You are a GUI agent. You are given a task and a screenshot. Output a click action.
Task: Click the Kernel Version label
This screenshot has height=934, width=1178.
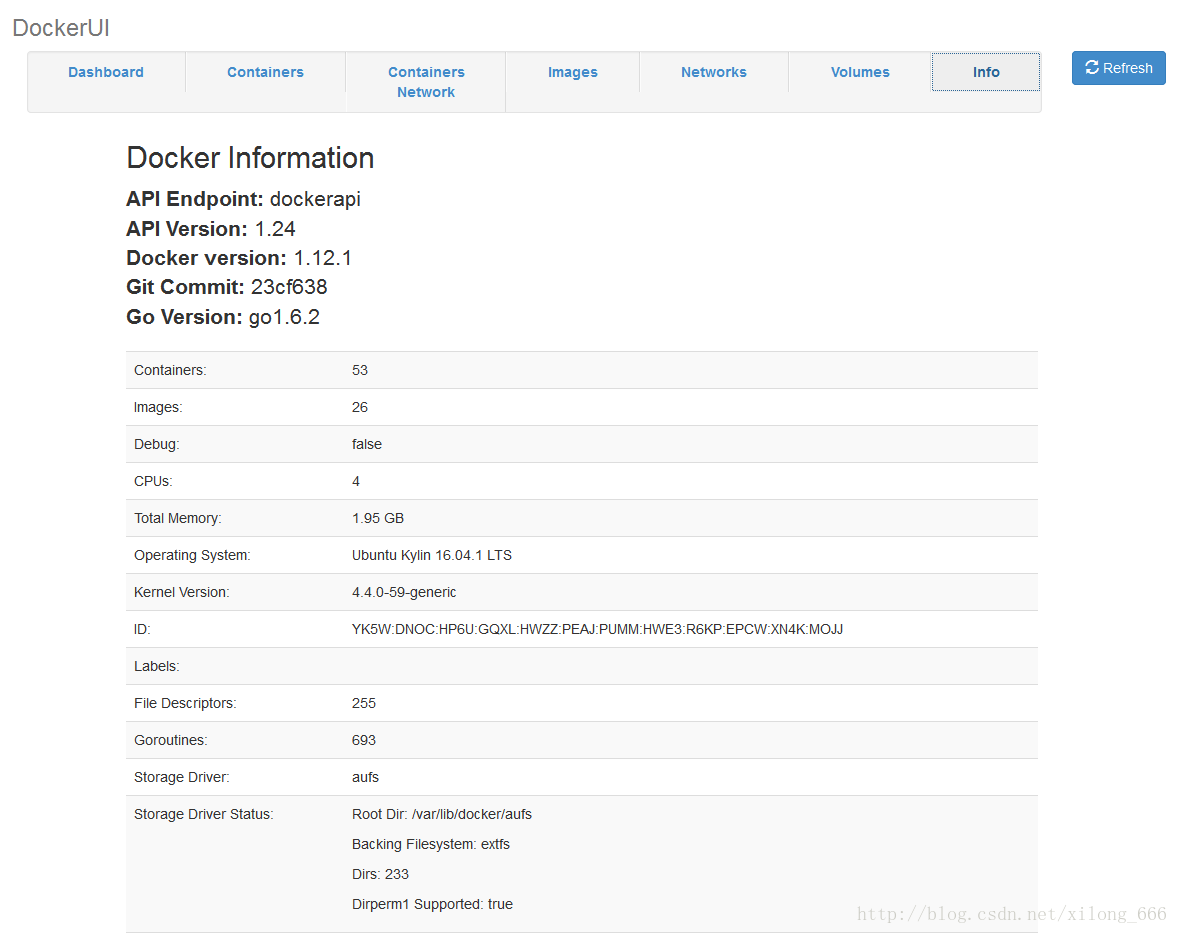tap(182, 592)
